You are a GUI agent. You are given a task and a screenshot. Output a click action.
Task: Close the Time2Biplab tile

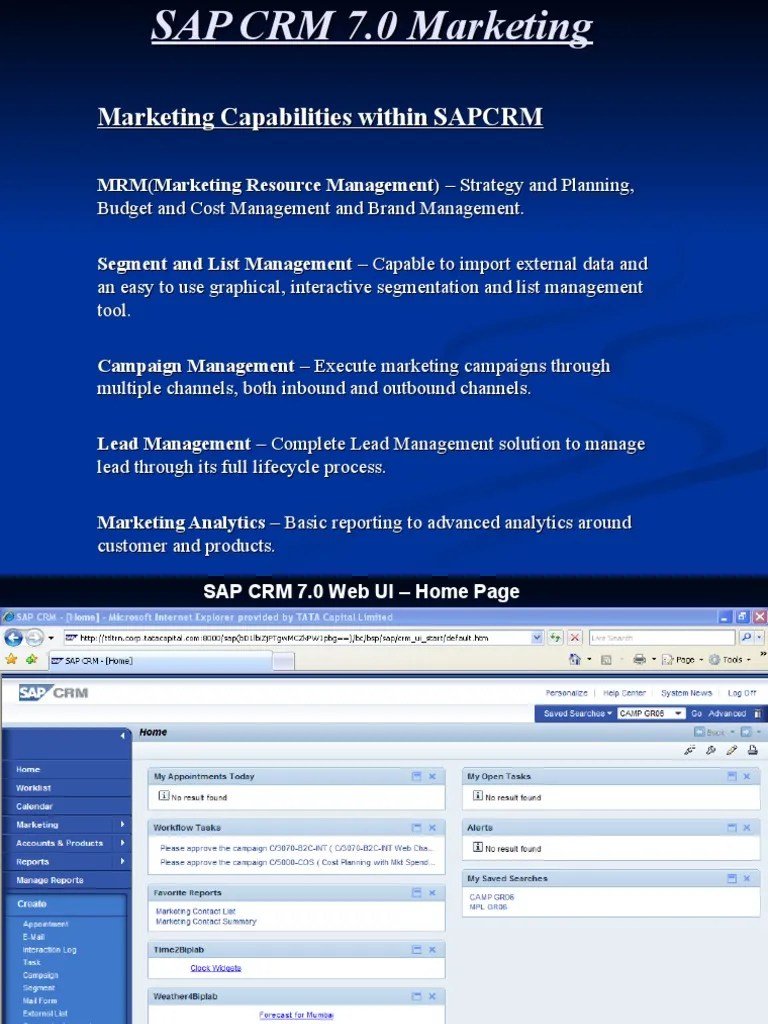tap(432, 950)
